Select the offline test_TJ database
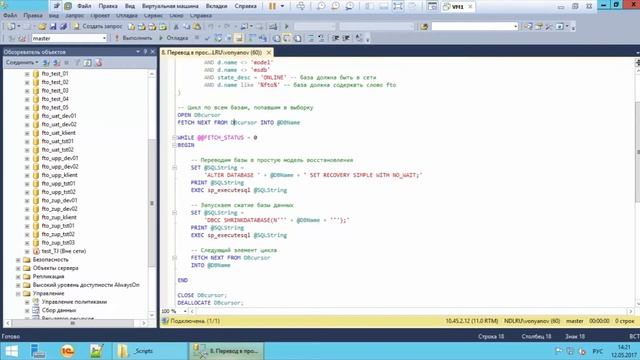Screen dimensions: 640x360 tap(64, 251)
